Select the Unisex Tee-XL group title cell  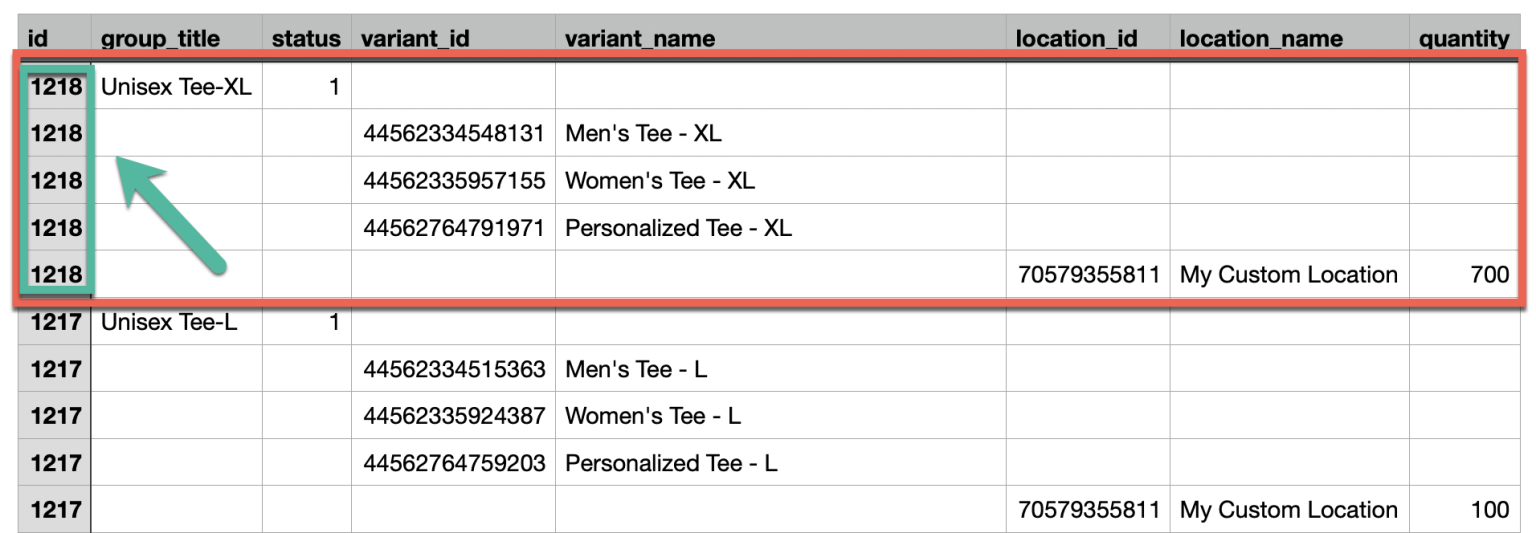[176, 87]
